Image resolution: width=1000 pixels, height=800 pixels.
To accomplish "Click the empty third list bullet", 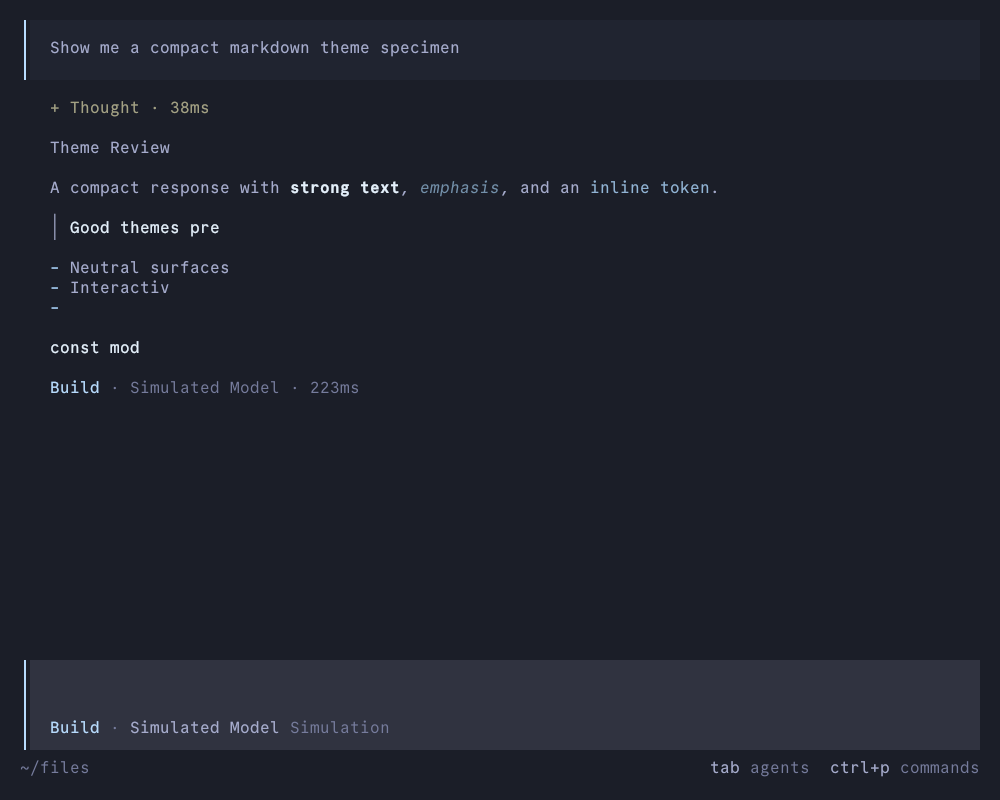I will coord(55,308).
